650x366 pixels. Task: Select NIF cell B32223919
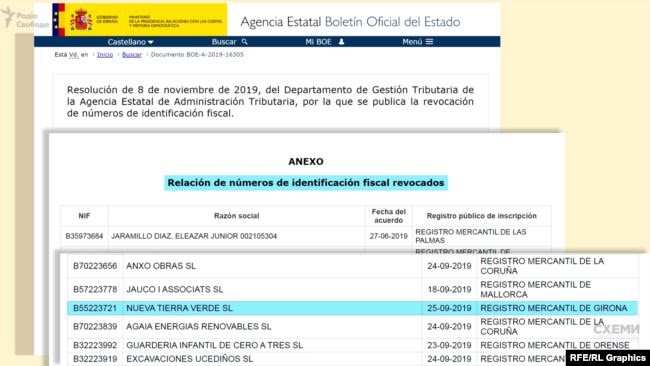(95, 359)
